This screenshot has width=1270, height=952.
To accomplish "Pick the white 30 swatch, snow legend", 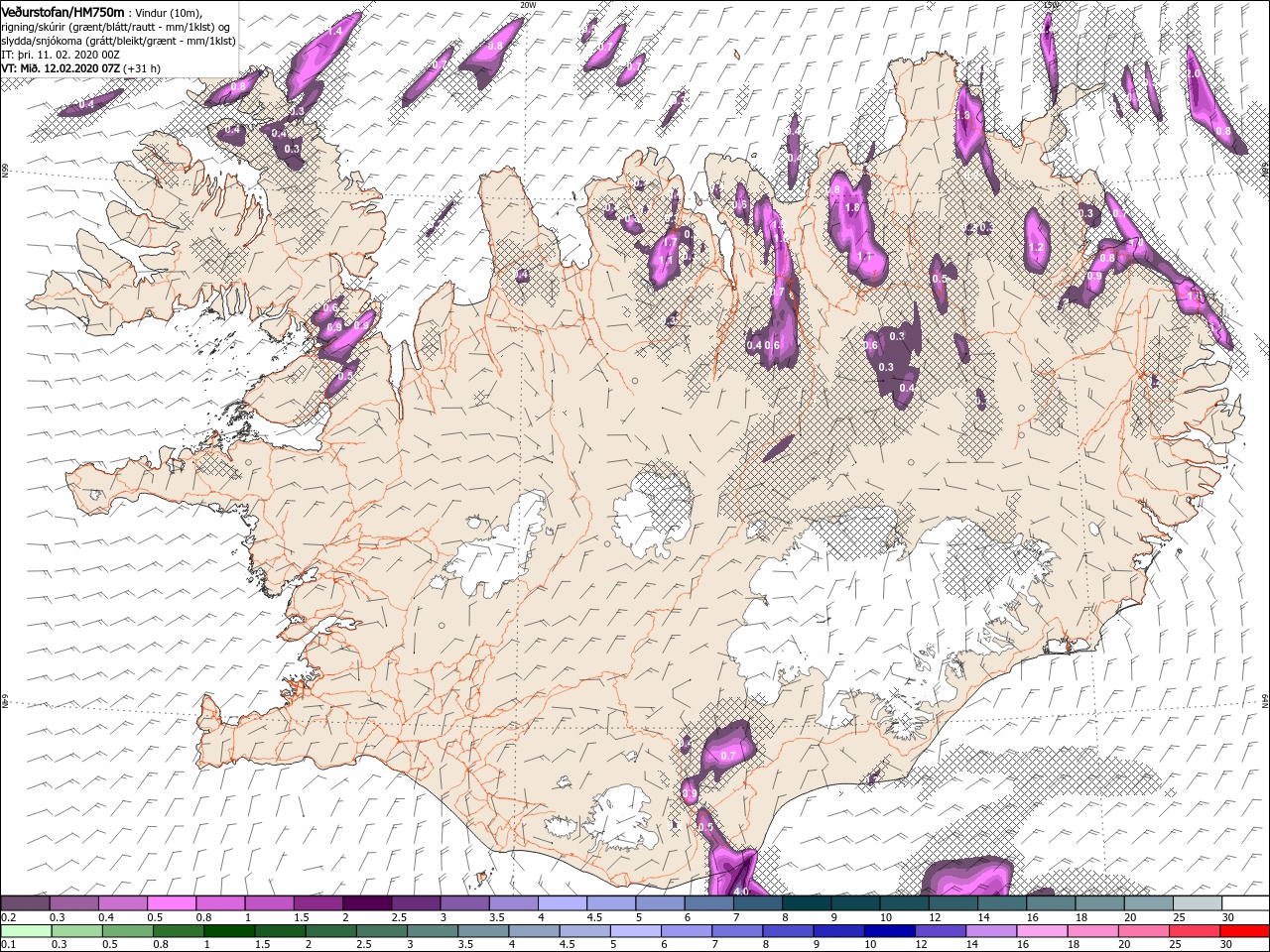I will click(1245, 903).
